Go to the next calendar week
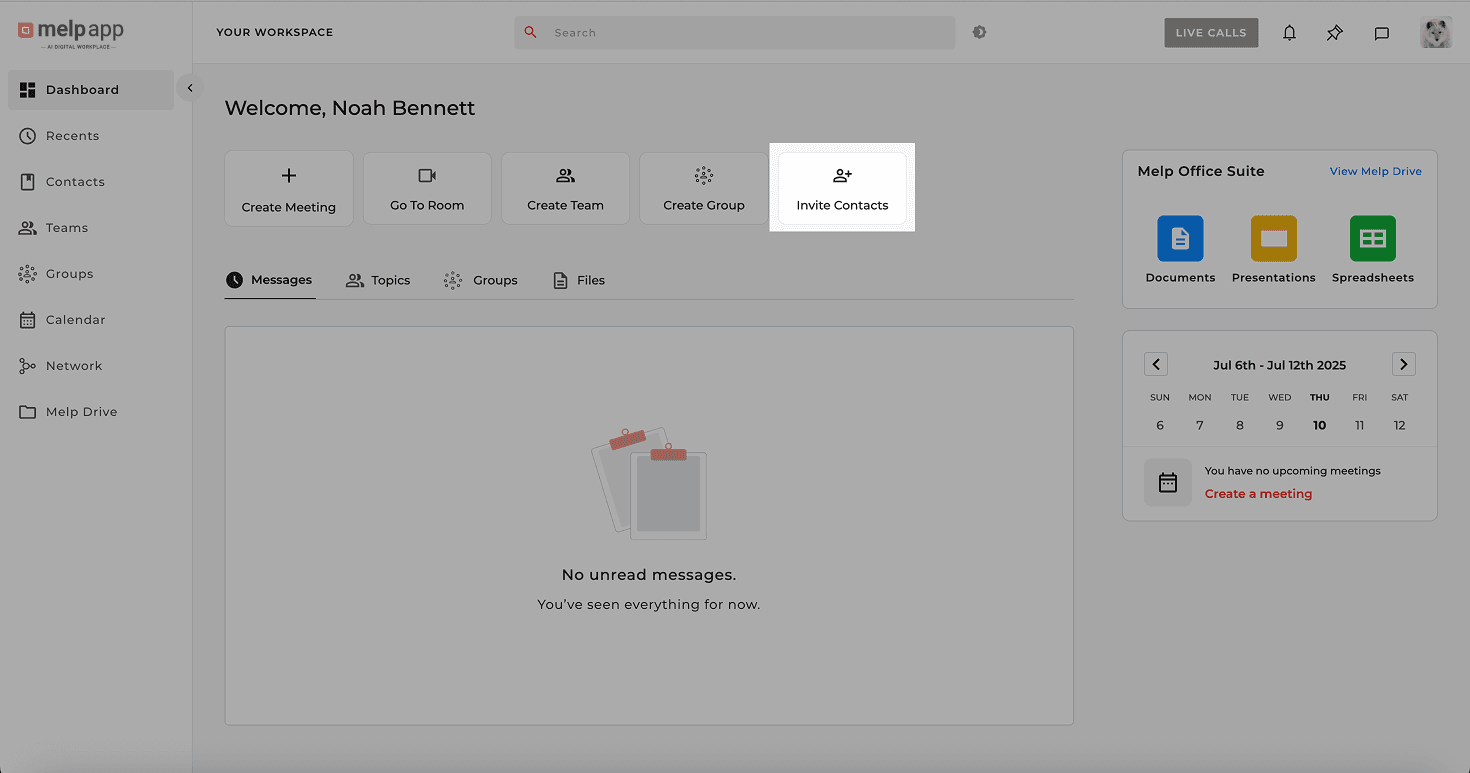 (1403, 364)
